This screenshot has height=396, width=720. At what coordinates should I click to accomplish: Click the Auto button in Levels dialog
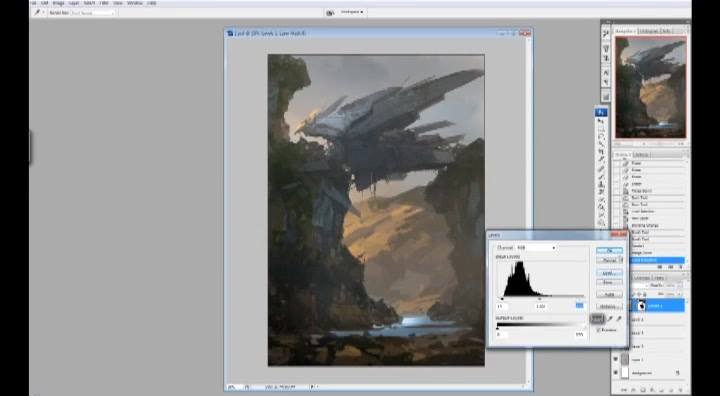[x=609, y=294]
